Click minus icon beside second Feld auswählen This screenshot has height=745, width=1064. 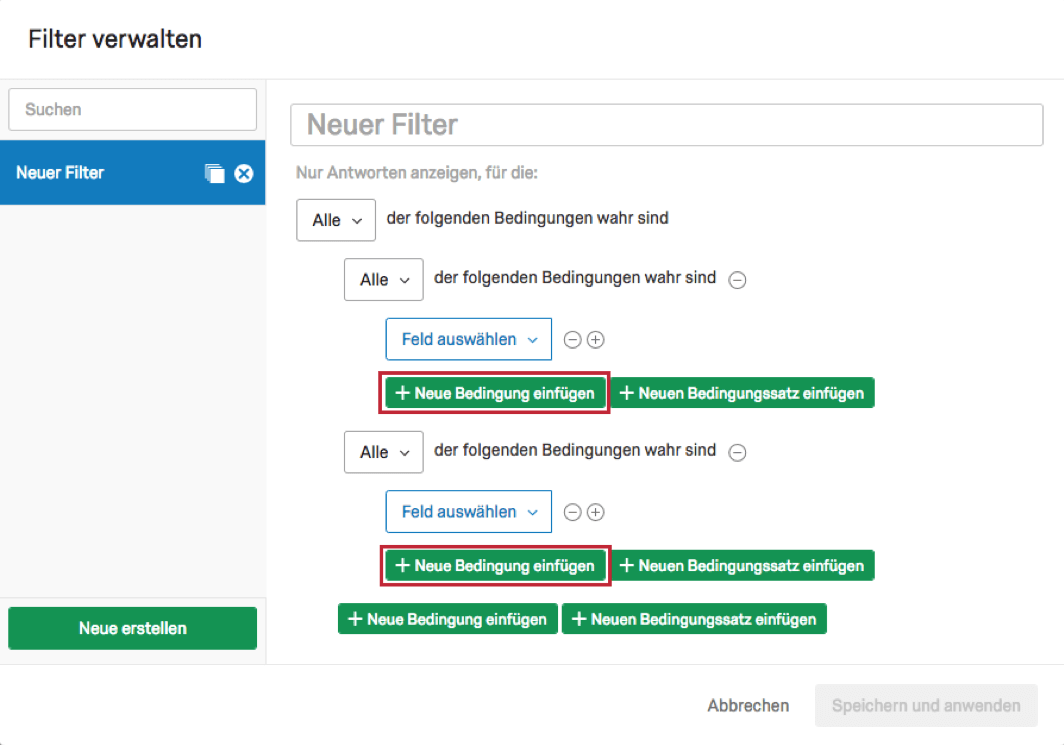pos(573,512)
